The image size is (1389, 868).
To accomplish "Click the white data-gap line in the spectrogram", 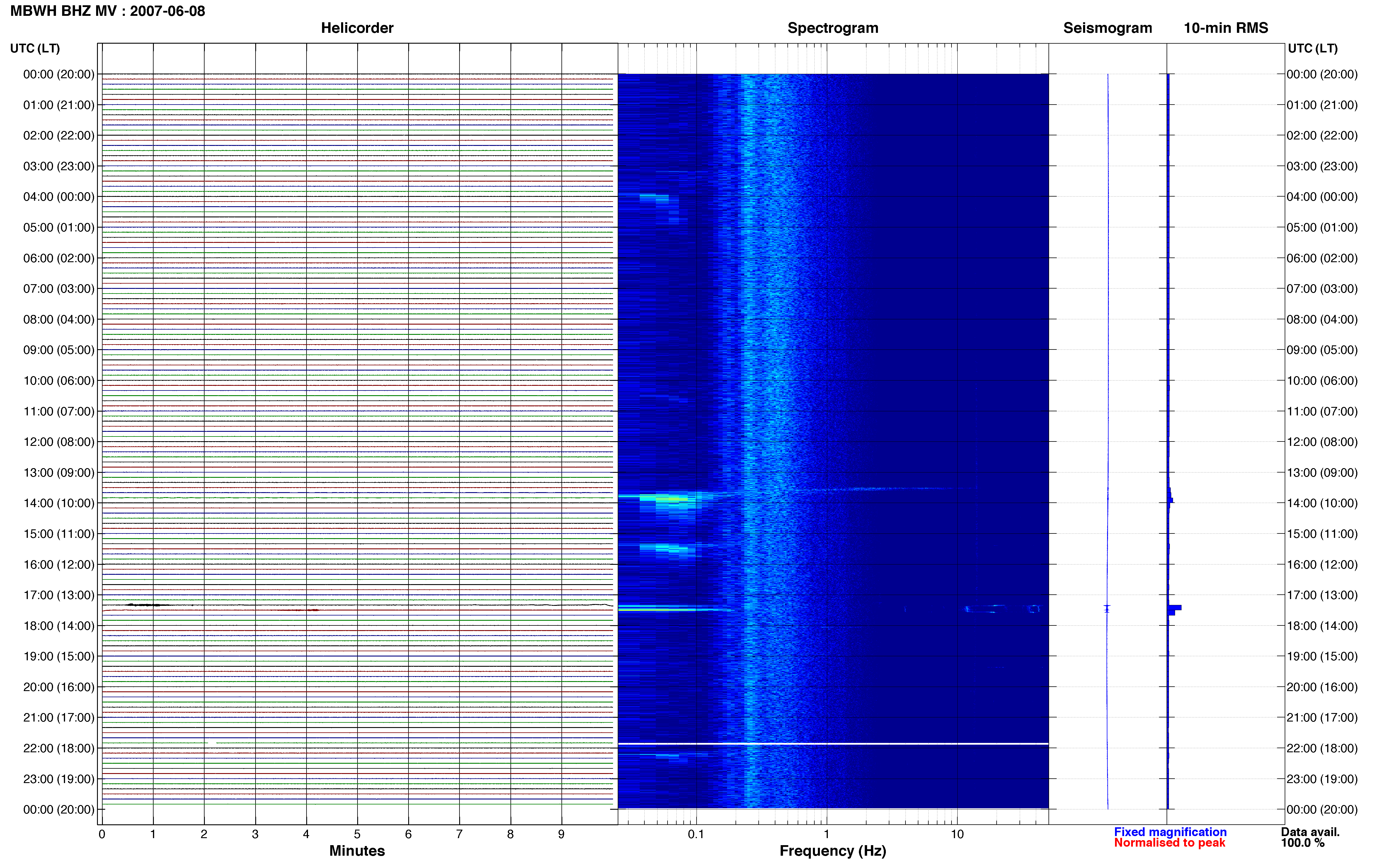I will click(833, 744).
